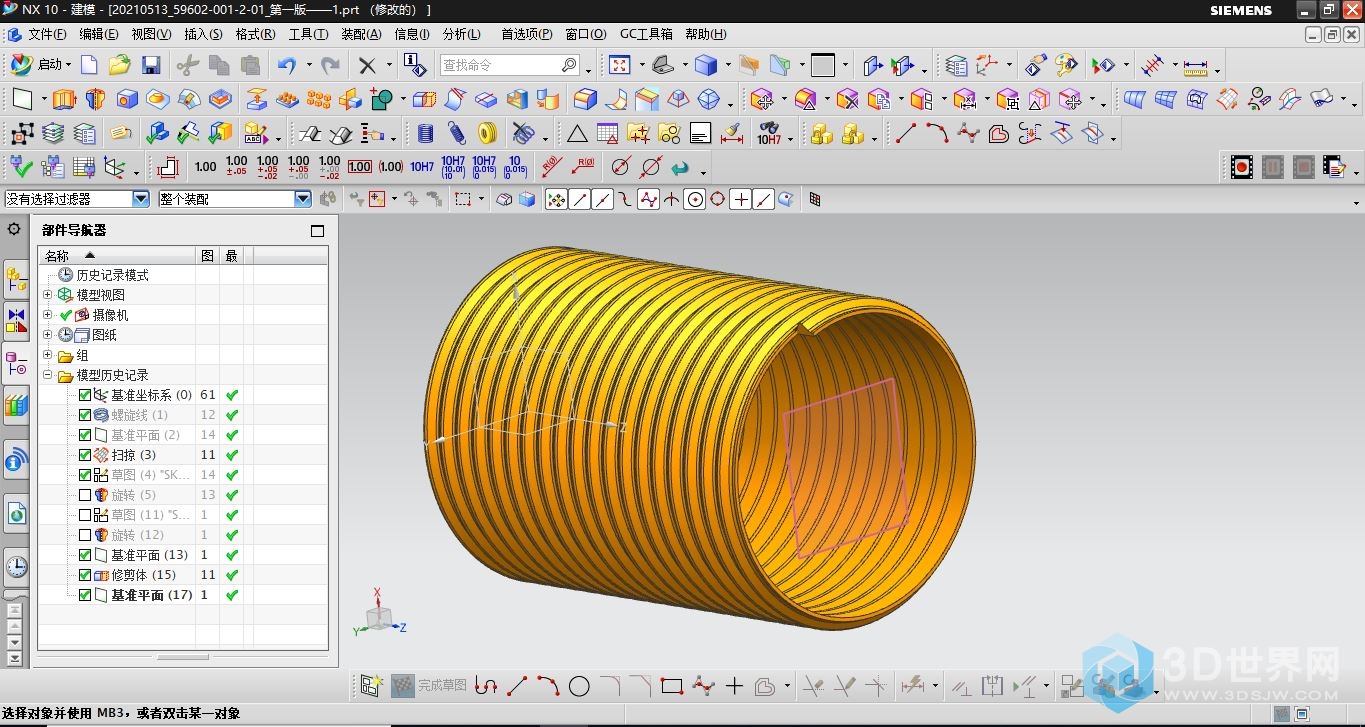Open the undo history dropdown arrow
The height and width of the screenshot is (727, 1365).
pos(309,66)
